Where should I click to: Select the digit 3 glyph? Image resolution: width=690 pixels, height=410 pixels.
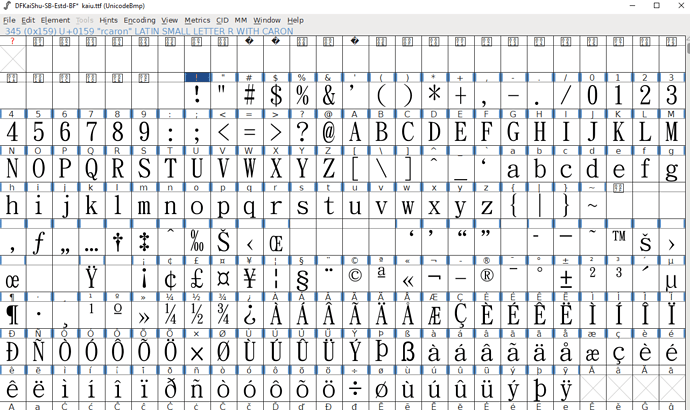(672, 95)
